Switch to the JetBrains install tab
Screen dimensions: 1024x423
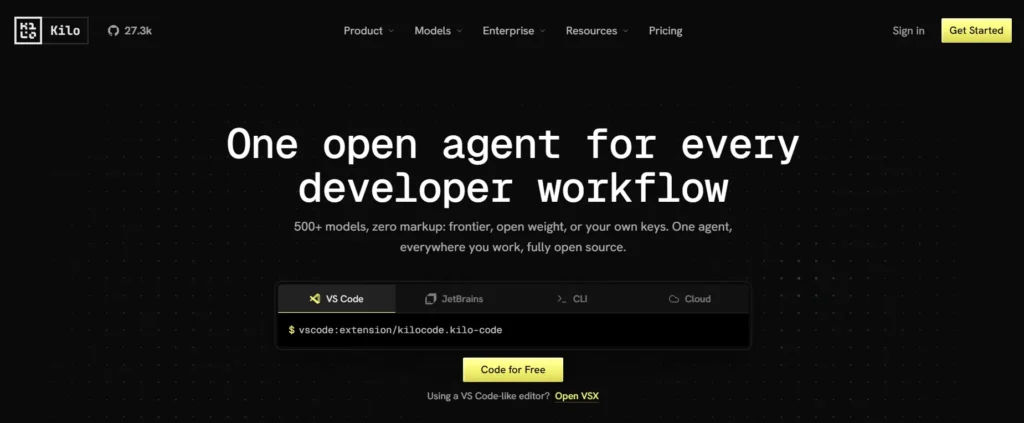(454, 299)
